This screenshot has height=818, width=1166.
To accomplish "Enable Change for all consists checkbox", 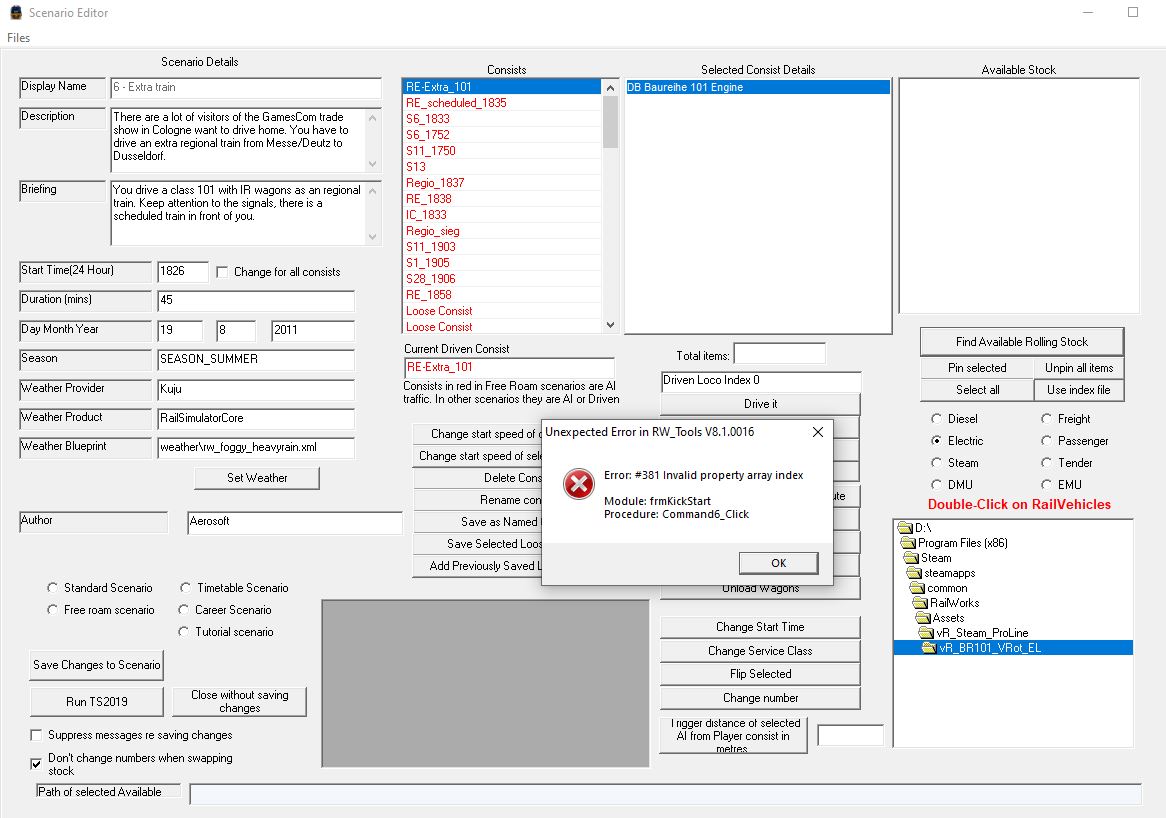I will 223,272.
